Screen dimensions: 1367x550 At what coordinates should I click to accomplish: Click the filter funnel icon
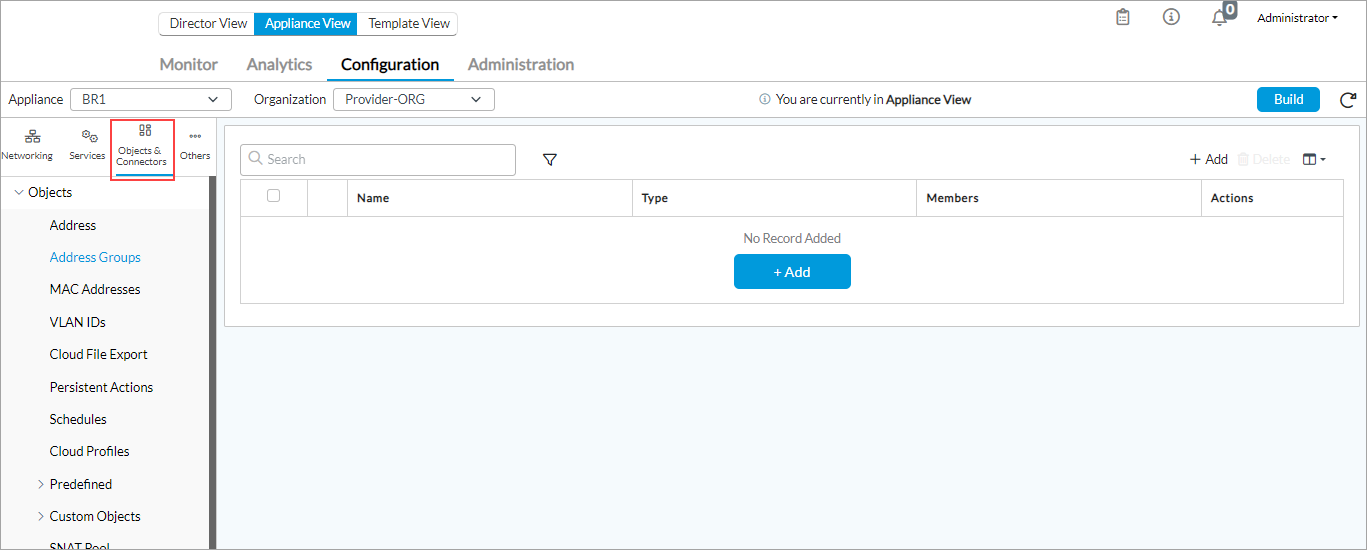pyautogui.click(x=549, y=160)
